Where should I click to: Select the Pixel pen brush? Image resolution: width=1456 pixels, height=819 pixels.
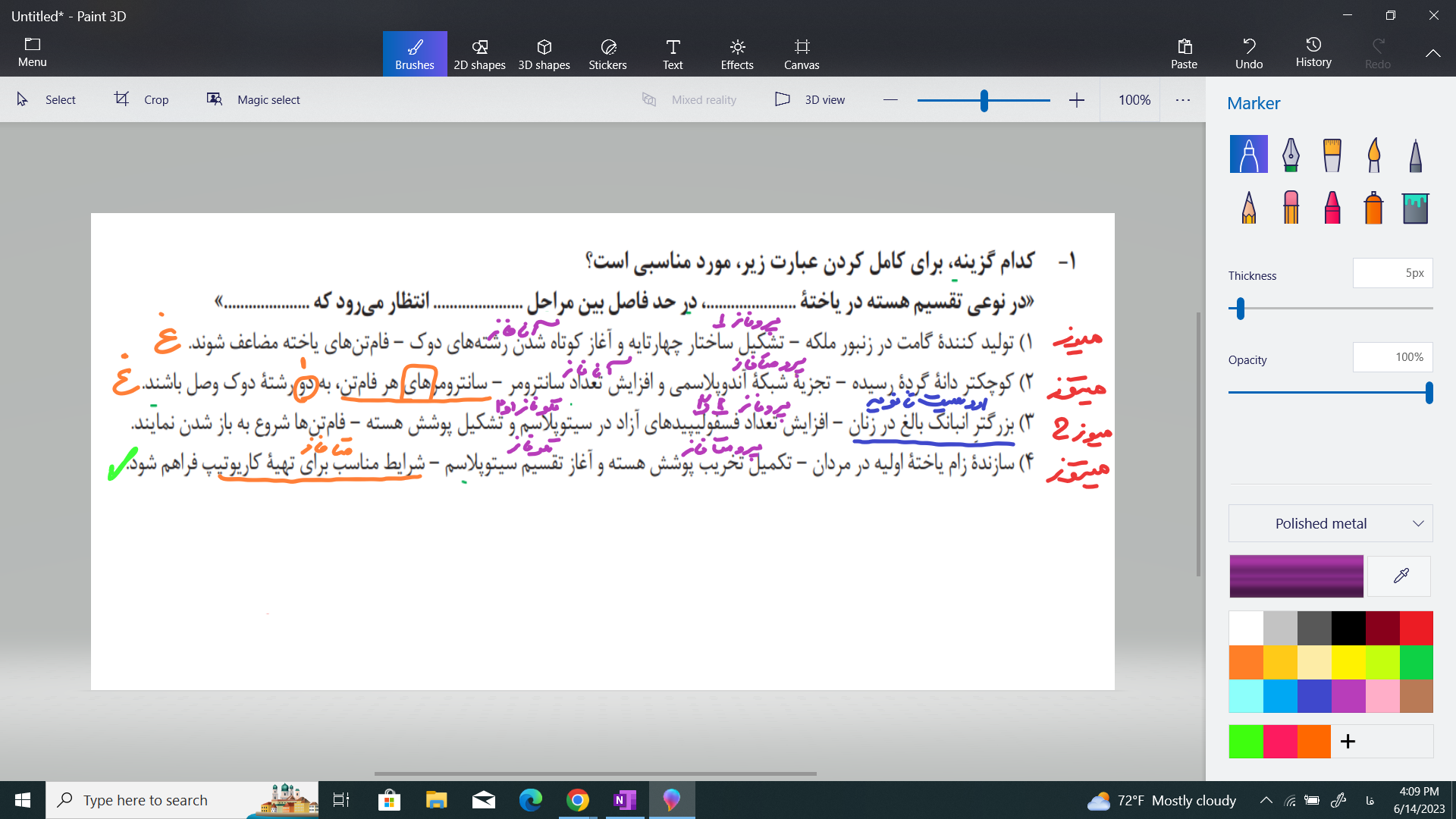point(1415,154)
